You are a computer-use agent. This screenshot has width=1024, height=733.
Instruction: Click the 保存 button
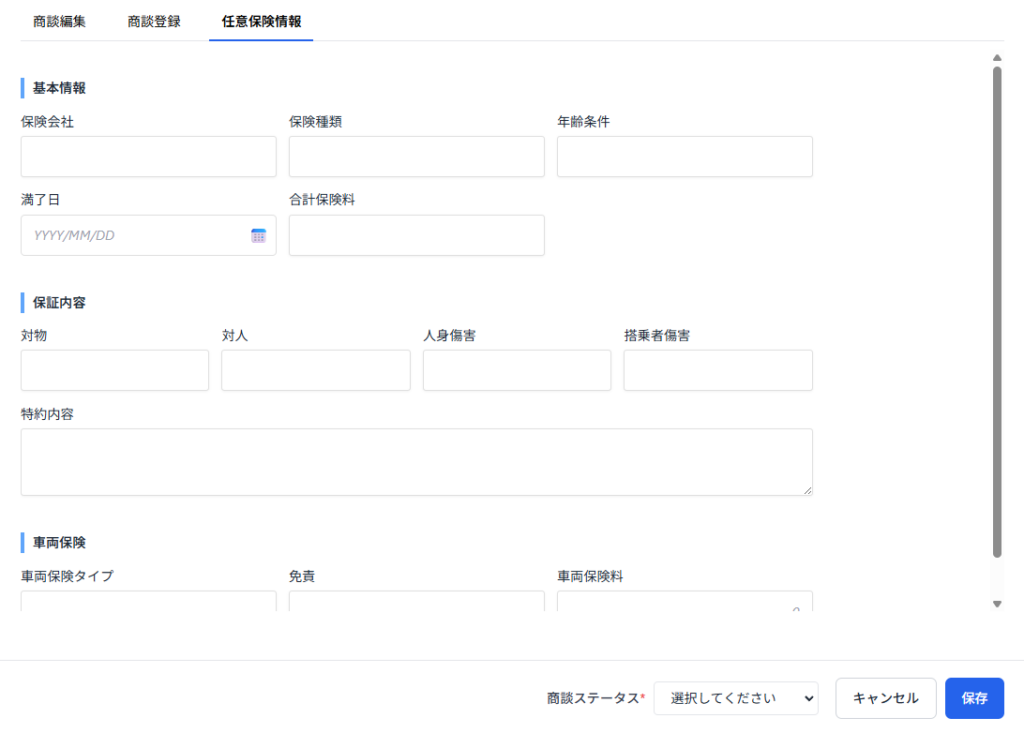[974, 699]
